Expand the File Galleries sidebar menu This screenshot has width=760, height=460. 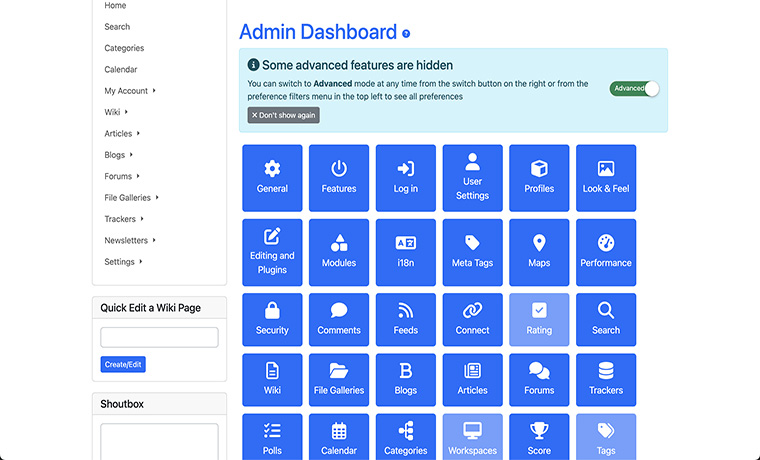pyautogui.click(x=131, y=198)
